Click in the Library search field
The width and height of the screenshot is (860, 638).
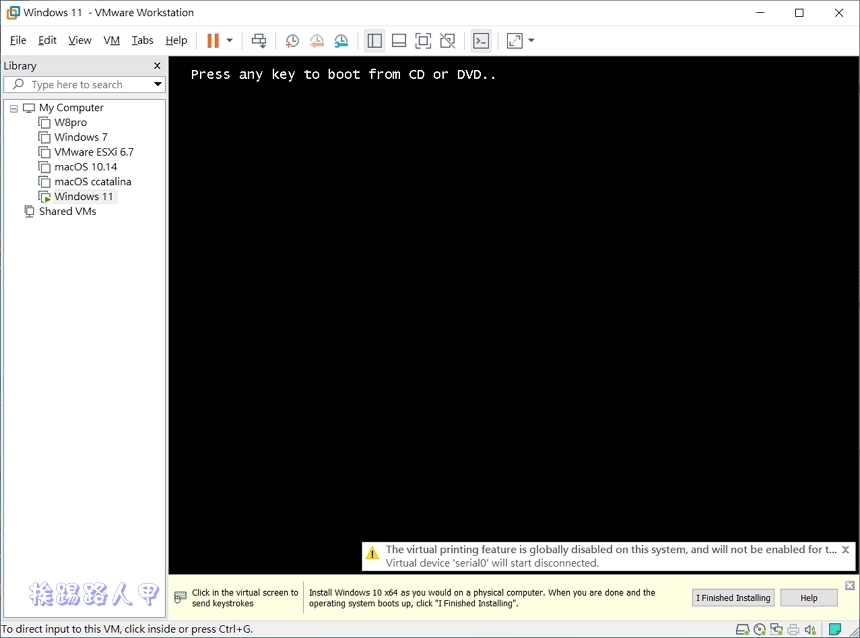(80, 84)
